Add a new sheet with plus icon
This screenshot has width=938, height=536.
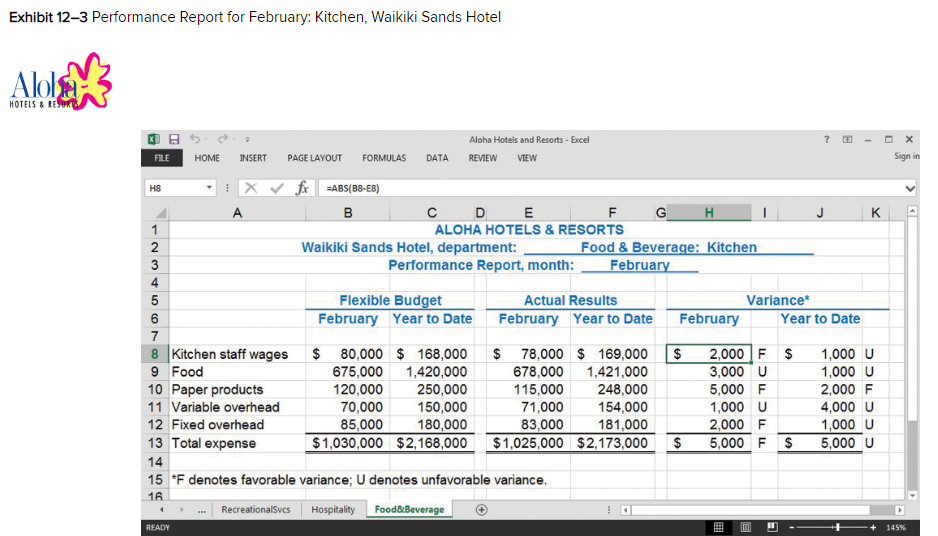[482, 510]
